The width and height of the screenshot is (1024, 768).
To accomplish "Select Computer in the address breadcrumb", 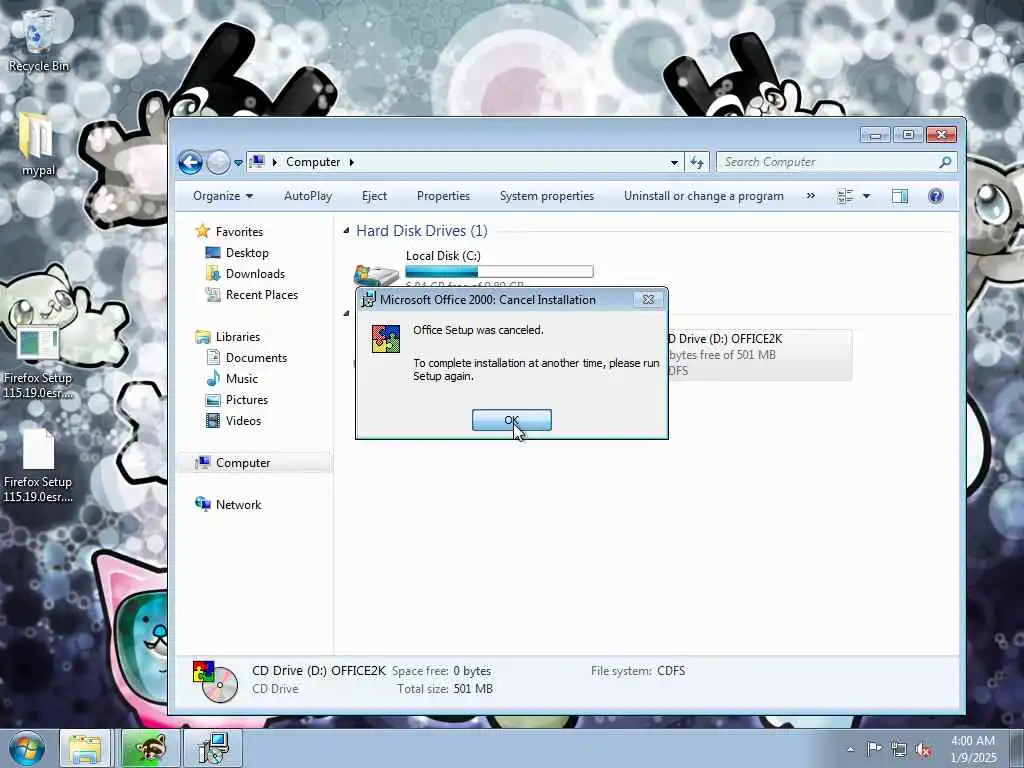I will coord(313,162).
